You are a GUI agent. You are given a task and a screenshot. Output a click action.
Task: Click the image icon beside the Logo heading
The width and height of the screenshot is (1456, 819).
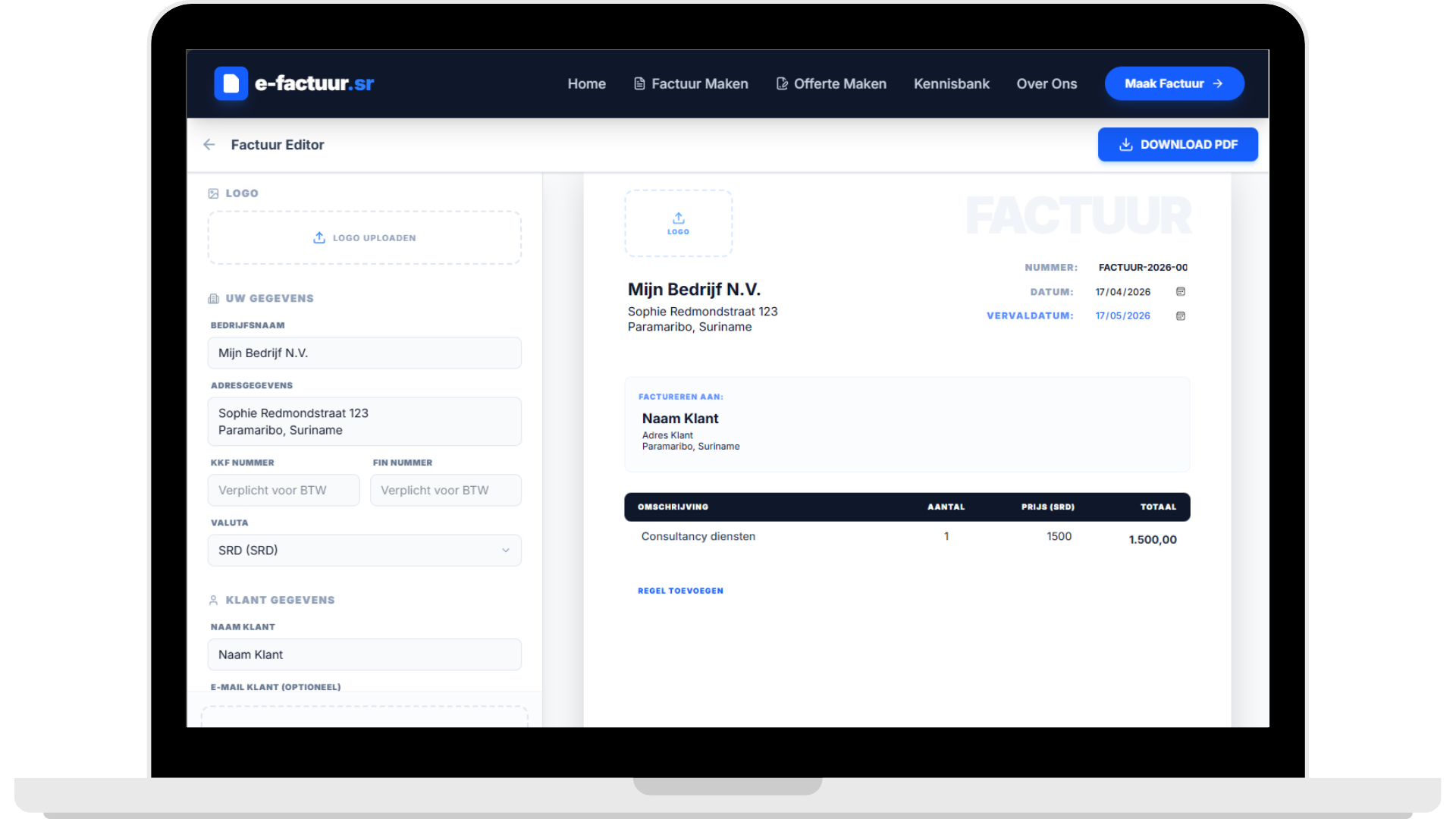coord(213,193)
